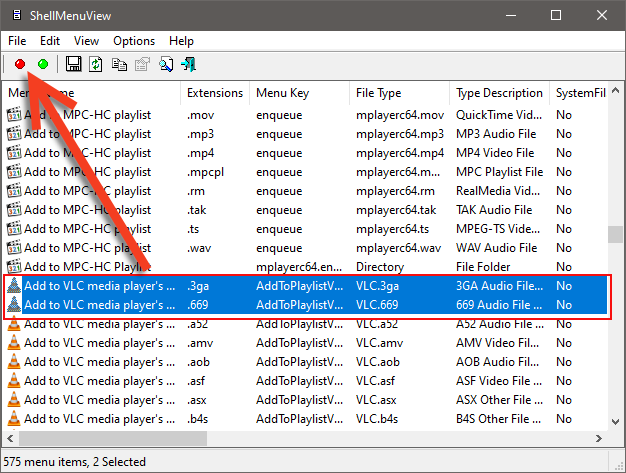
Task: Click the MPC Playlist File description cell
Action: (x=499, y=172)
